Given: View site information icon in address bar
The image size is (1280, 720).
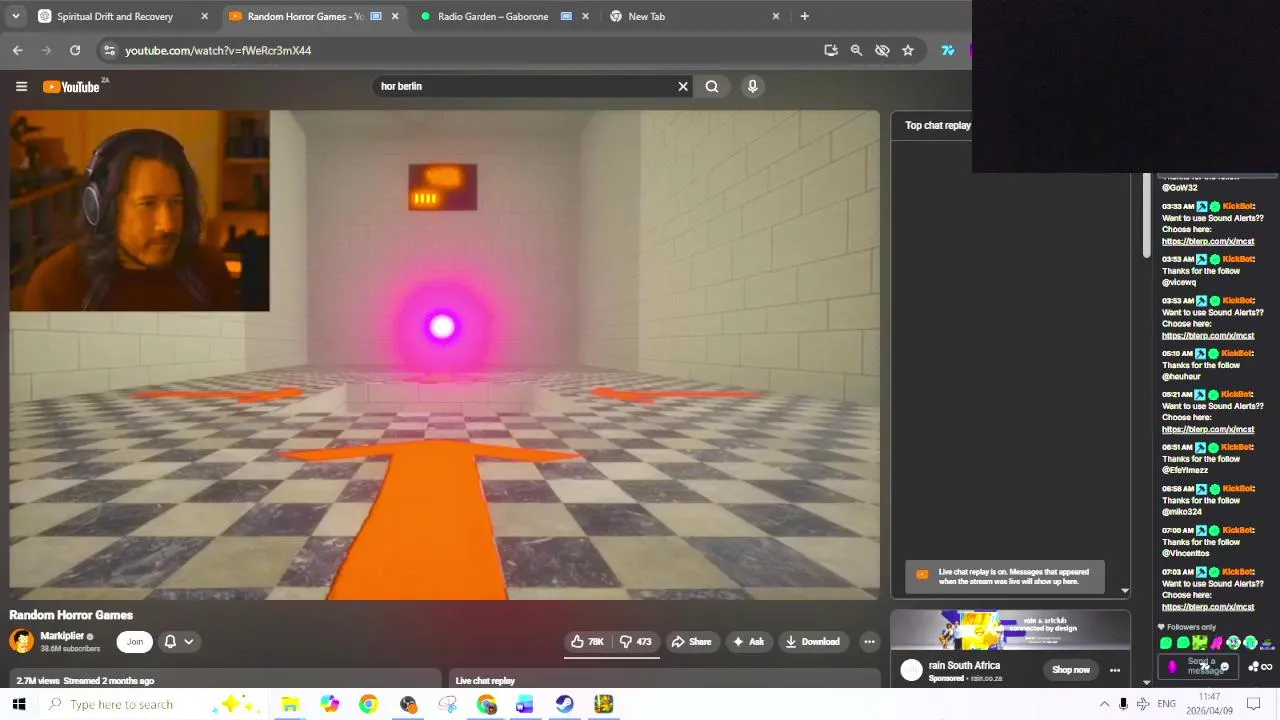Looking at the screenshot, I should pyautogui.click(x=109, y=50).
